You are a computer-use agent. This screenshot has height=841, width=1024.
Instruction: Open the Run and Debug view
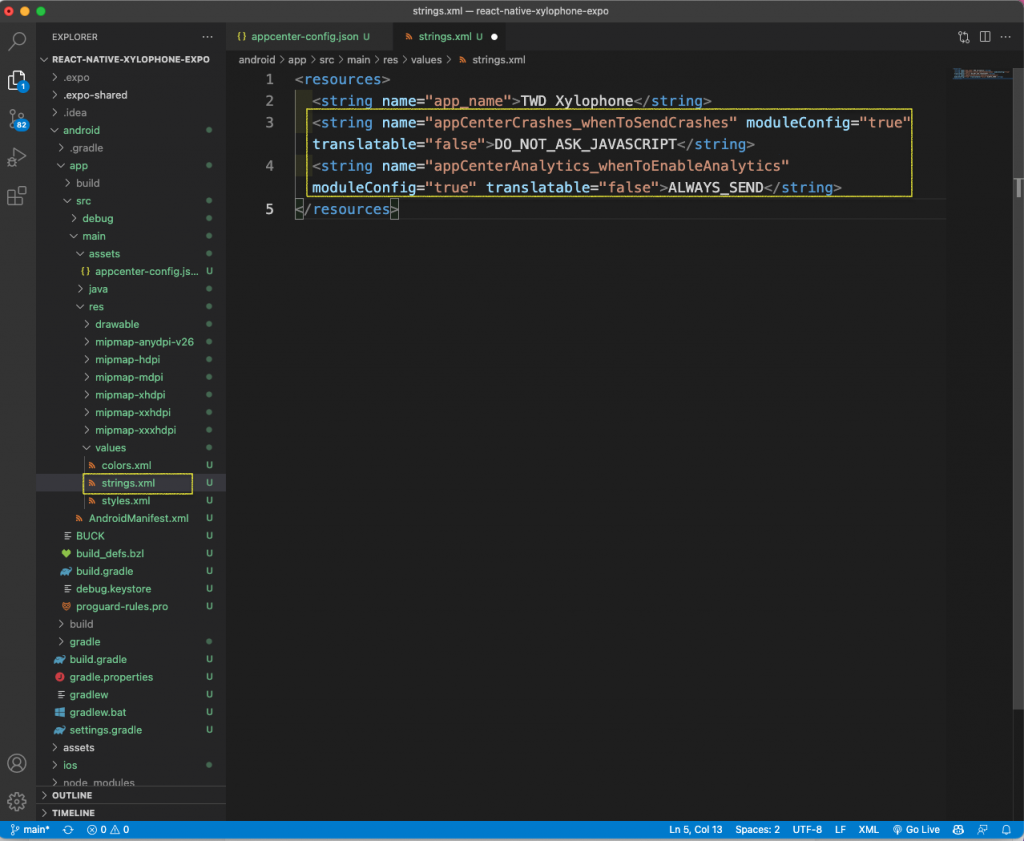pos(17,157)
